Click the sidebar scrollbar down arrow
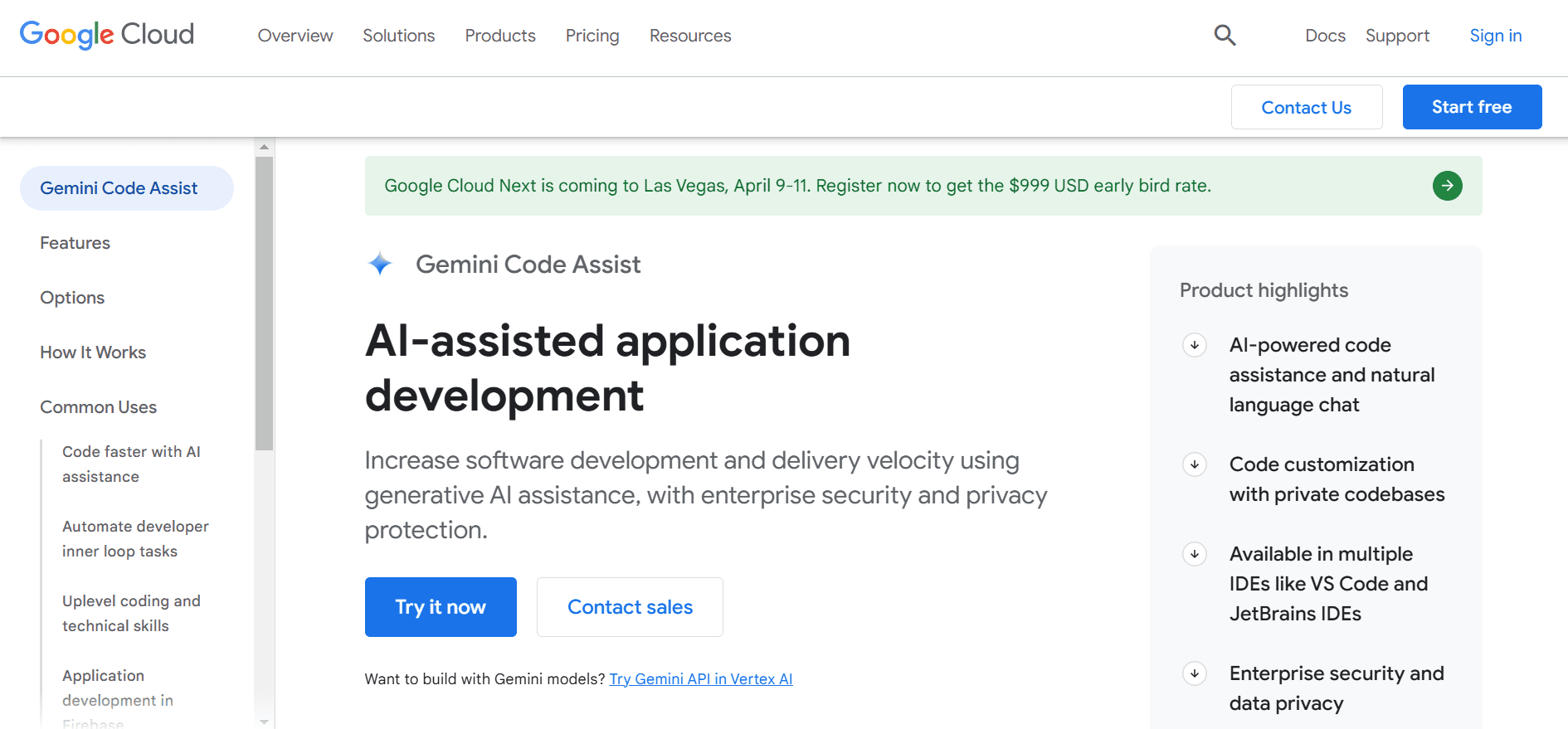This screenshot has height=729, width=1568. 264,722
